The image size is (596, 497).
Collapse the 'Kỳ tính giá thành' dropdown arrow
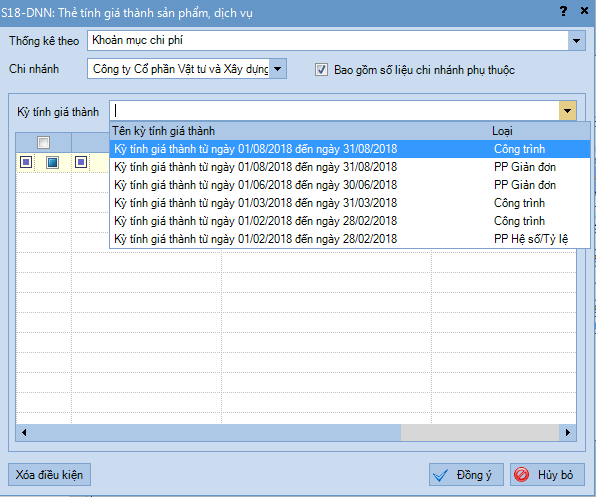click(567, 111)
